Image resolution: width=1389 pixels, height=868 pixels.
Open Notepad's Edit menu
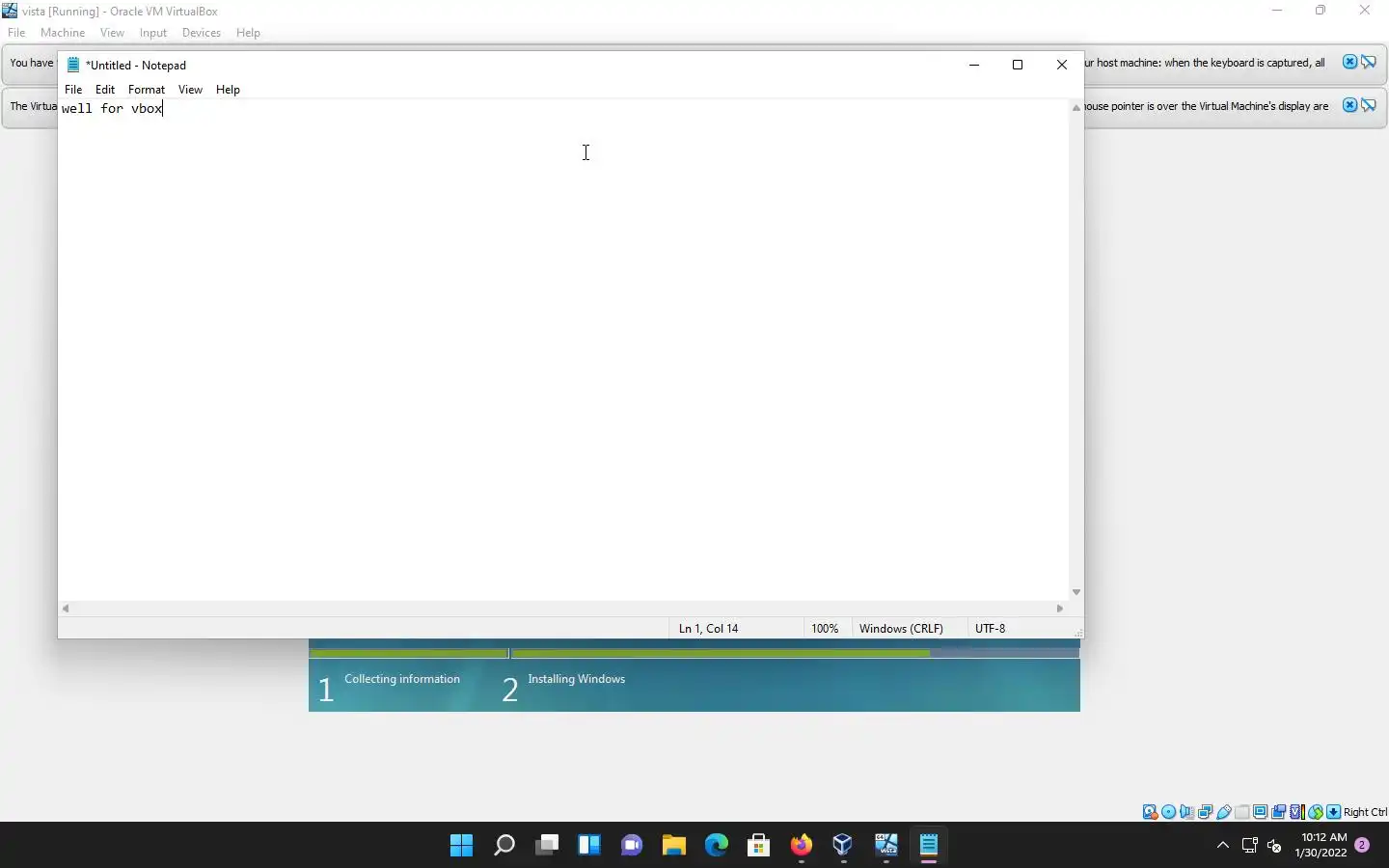click(x=105, y=90)
